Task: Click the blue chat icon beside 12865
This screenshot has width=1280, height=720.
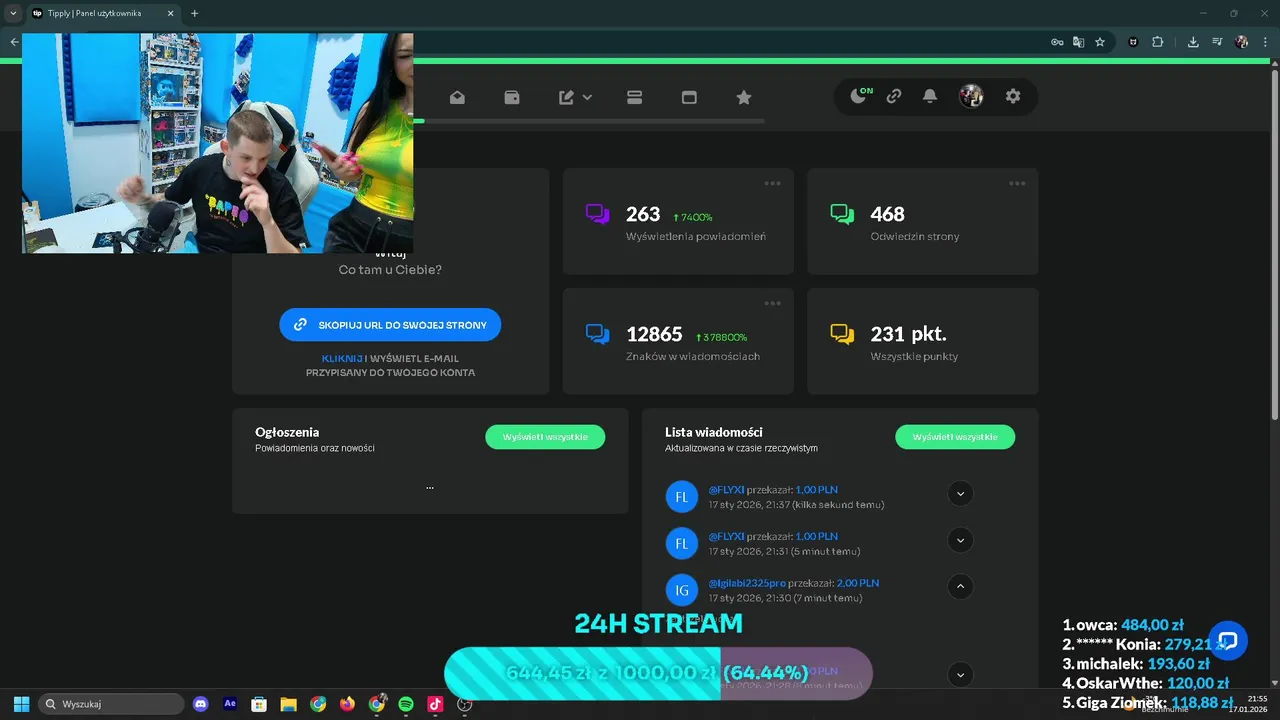Action: coord(598,334)
